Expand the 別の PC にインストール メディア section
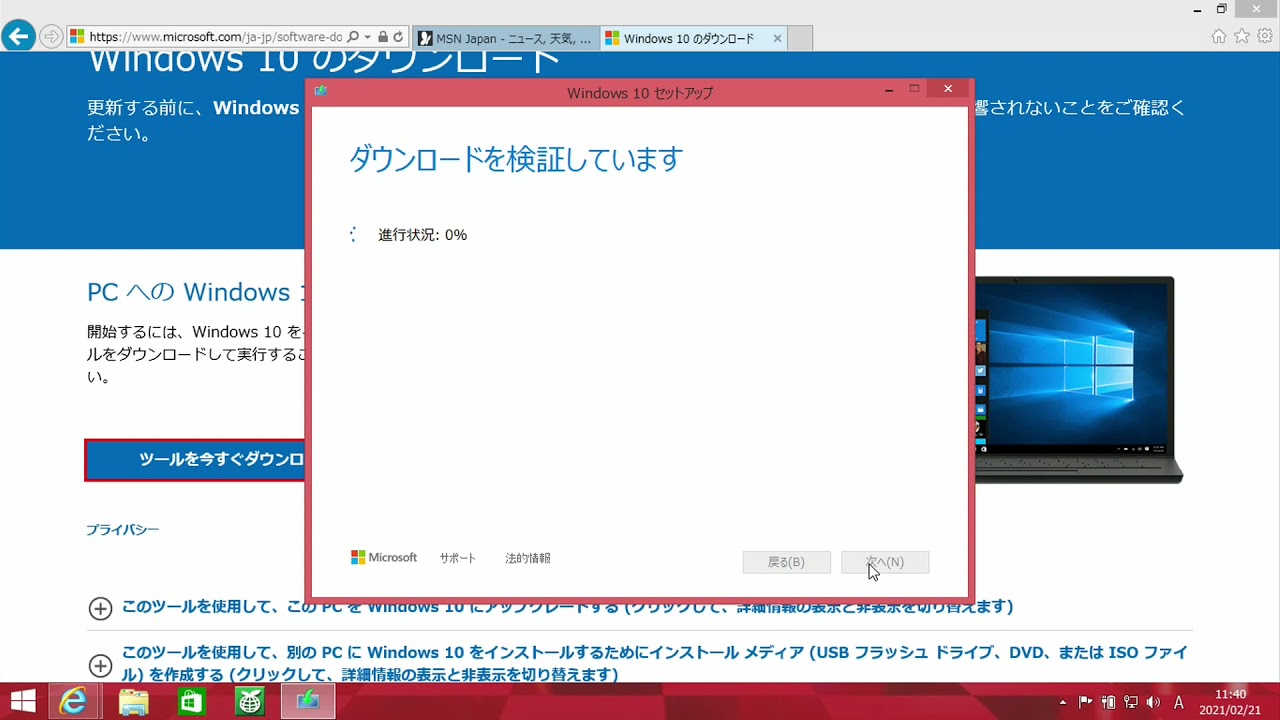The image size is (1280, 720). (100, 665)
